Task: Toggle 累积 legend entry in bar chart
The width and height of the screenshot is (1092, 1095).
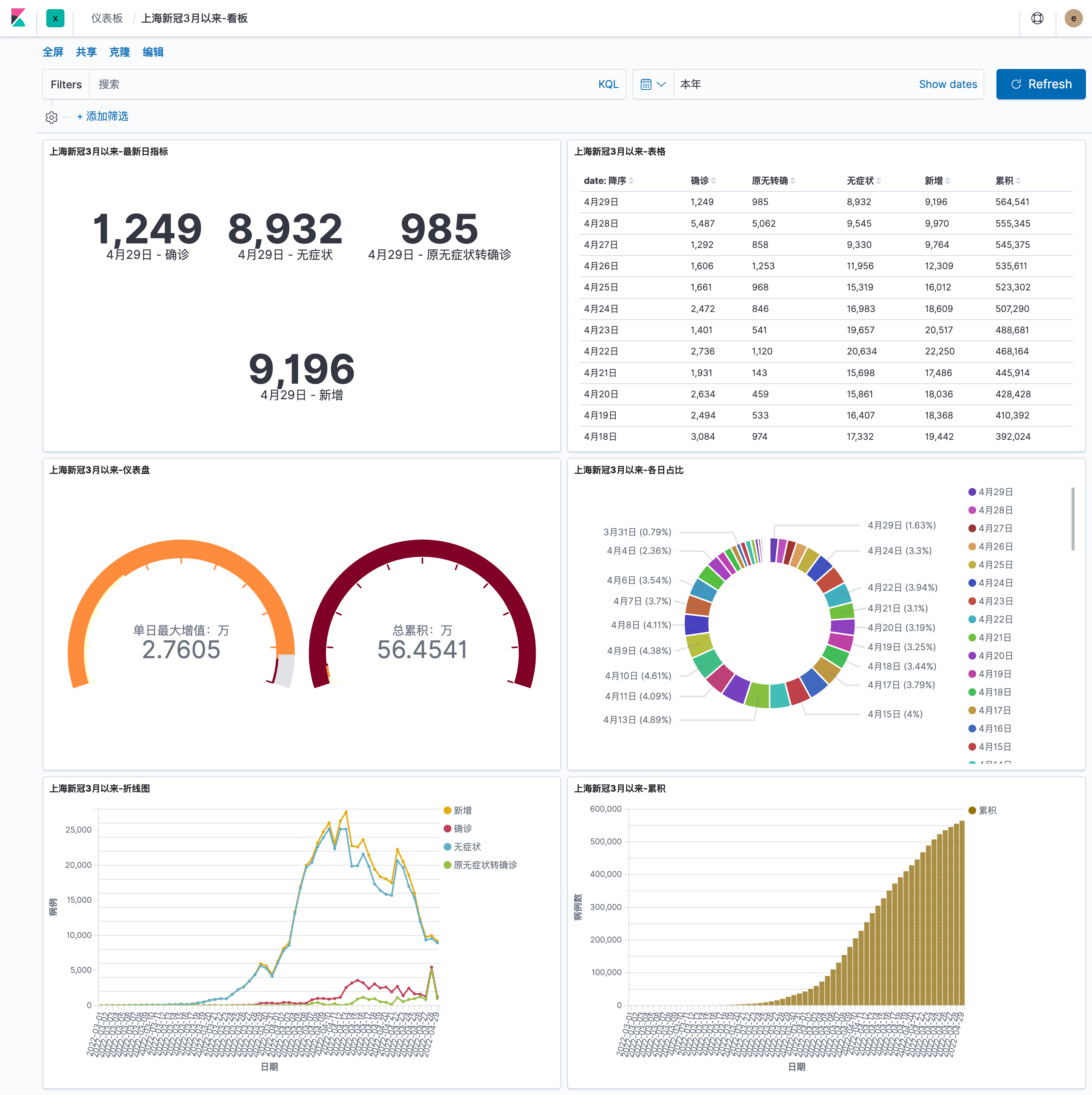Action: (x=983, y=810)
